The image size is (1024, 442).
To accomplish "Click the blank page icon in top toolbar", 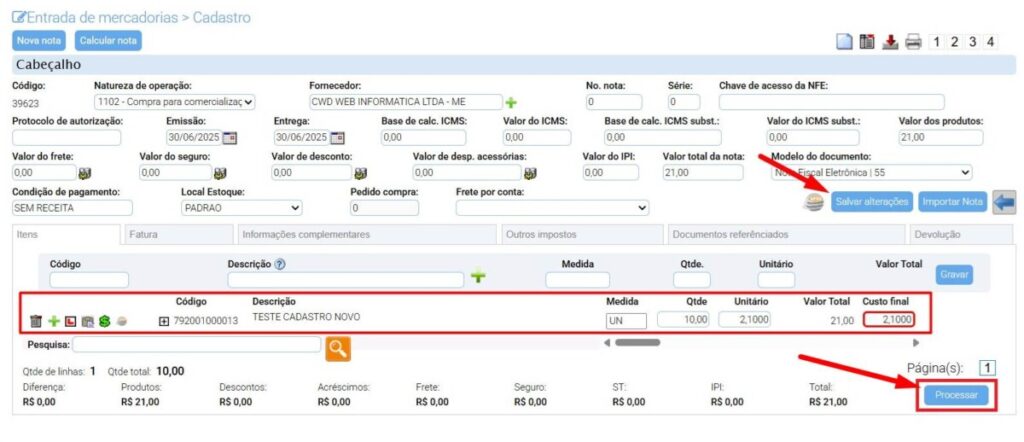I will click(x=844, y=42).
